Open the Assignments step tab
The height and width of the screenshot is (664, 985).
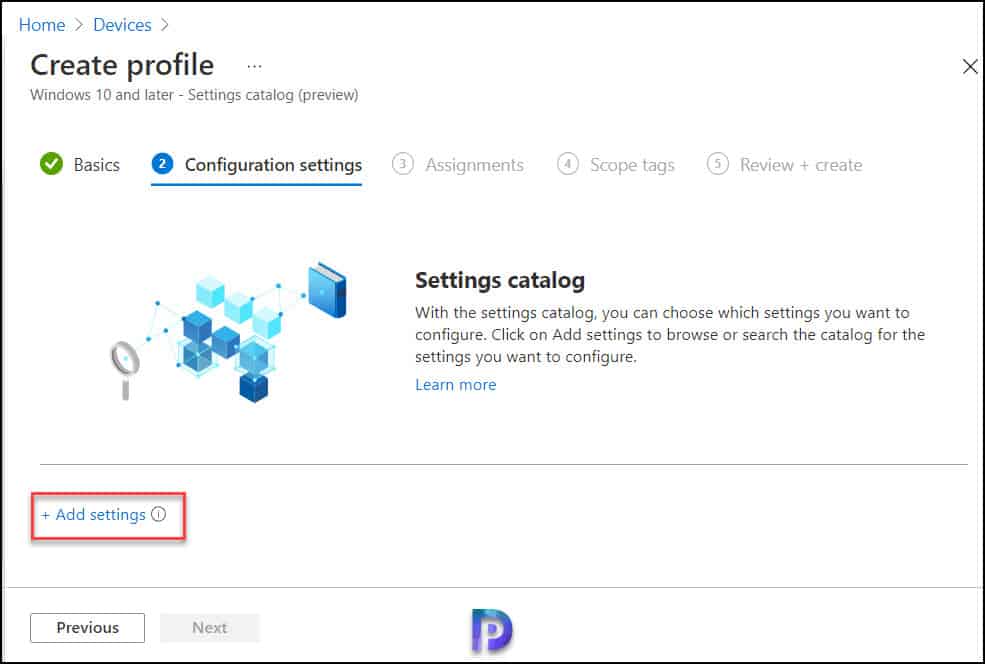[x=458, y=165]
